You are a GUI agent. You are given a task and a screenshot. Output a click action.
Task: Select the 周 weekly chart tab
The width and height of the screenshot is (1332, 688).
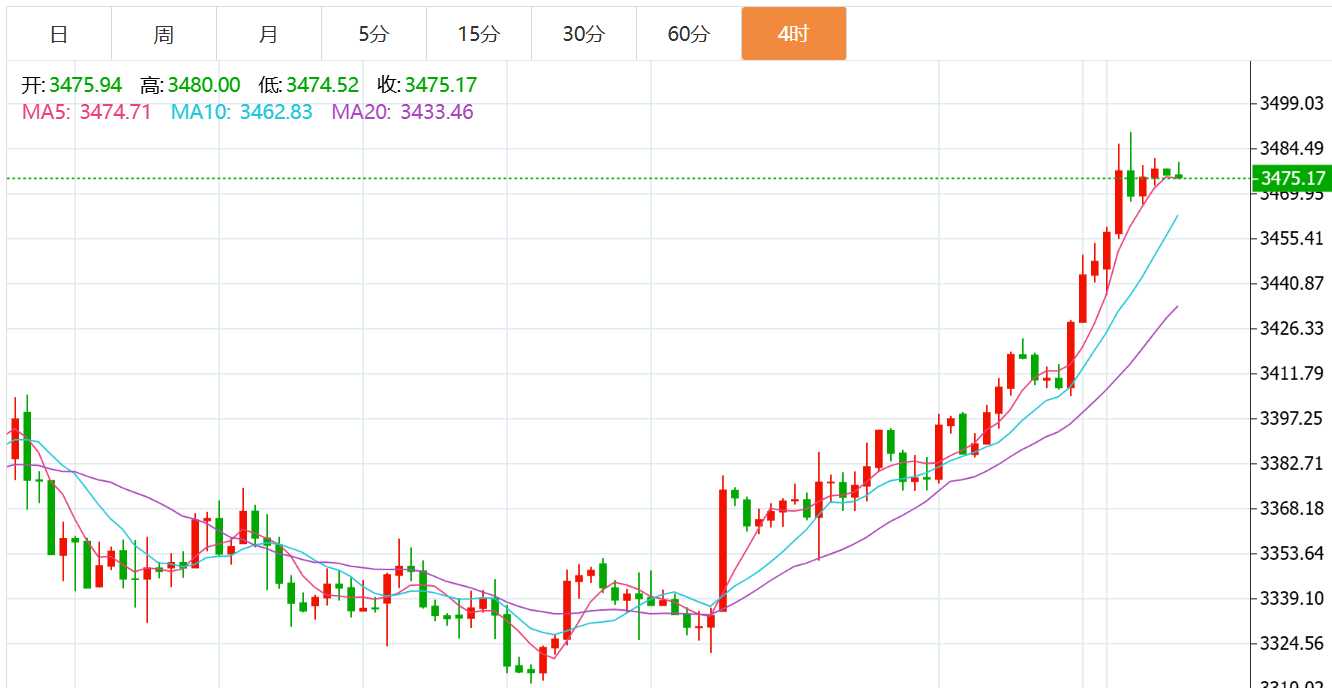pos(164,34)
